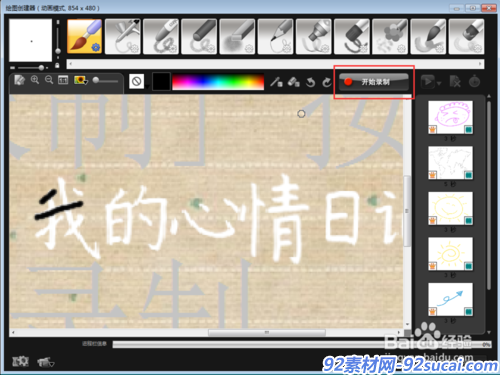
Task: Delete the selected gallery entry
Action: pos(455,82)
